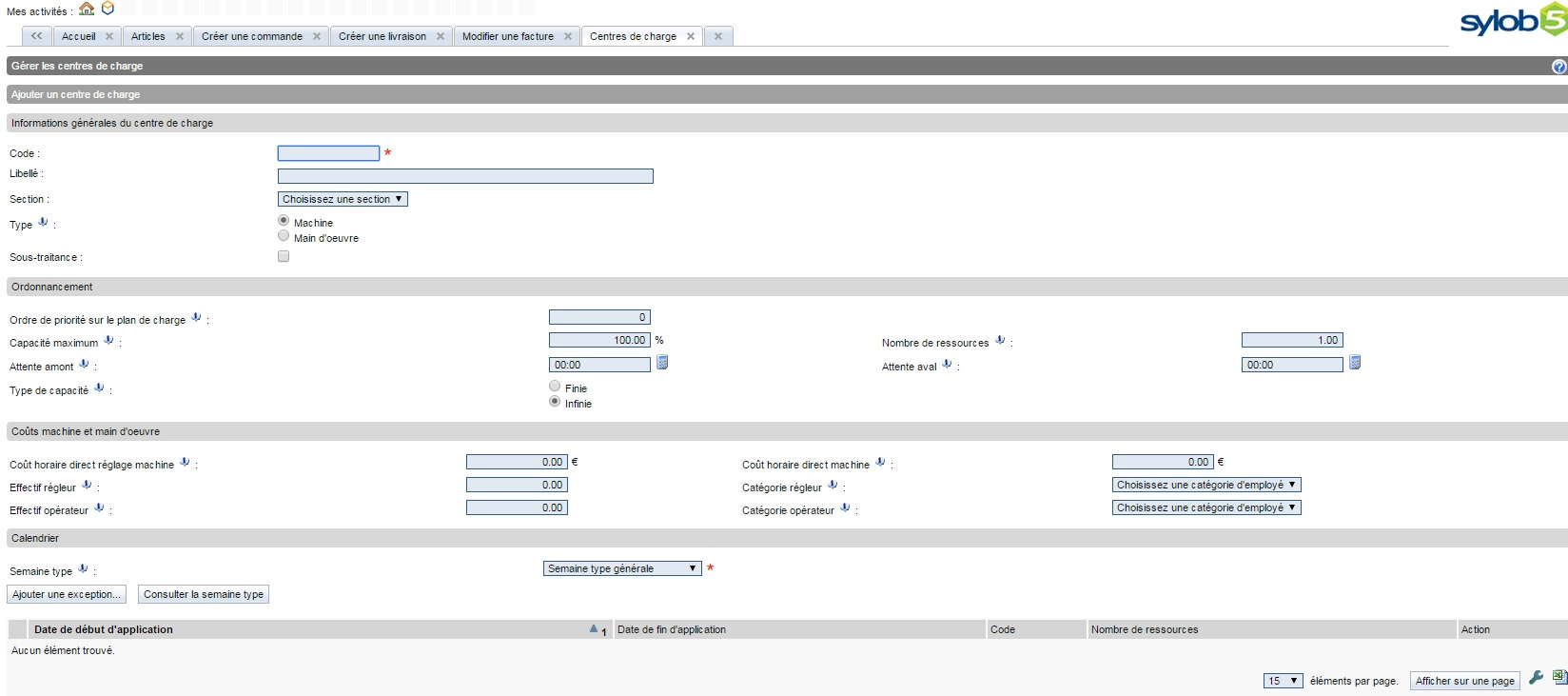Click the Ordre de priorité value field
The image size is (1568, 696).
tap(599, 317)
